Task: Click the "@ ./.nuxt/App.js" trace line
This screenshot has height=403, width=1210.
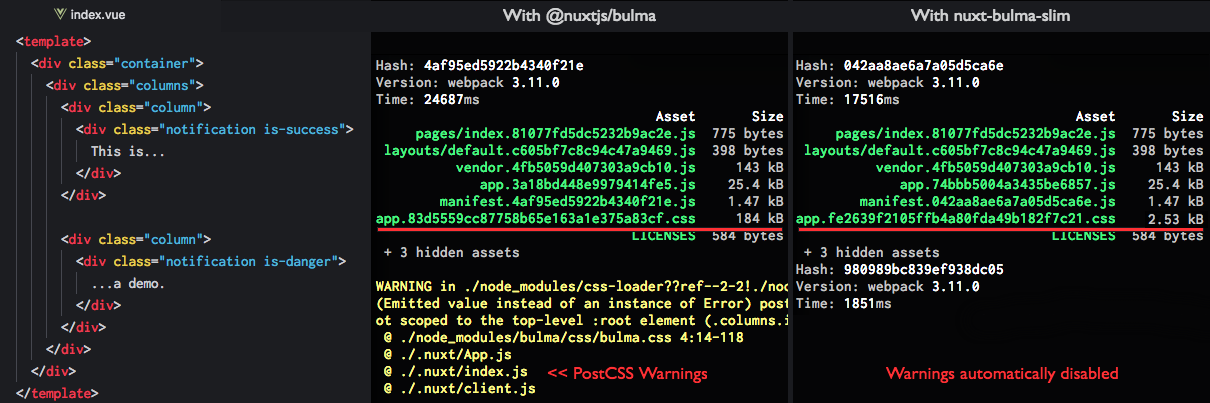Action: 447,355
